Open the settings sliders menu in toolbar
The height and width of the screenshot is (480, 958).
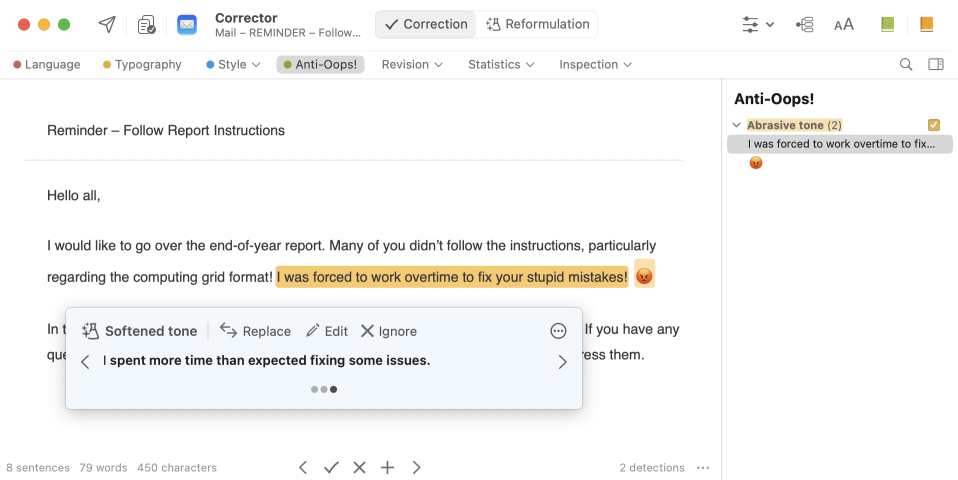758,24
